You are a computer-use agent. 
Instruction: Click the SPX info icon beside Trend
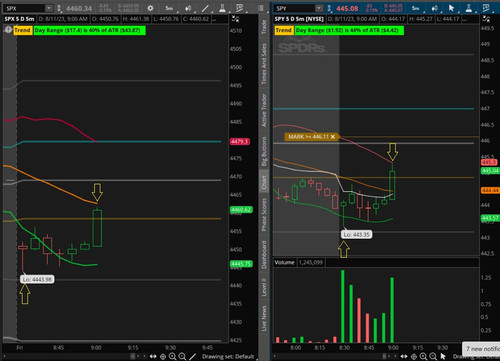coord(8,30)
